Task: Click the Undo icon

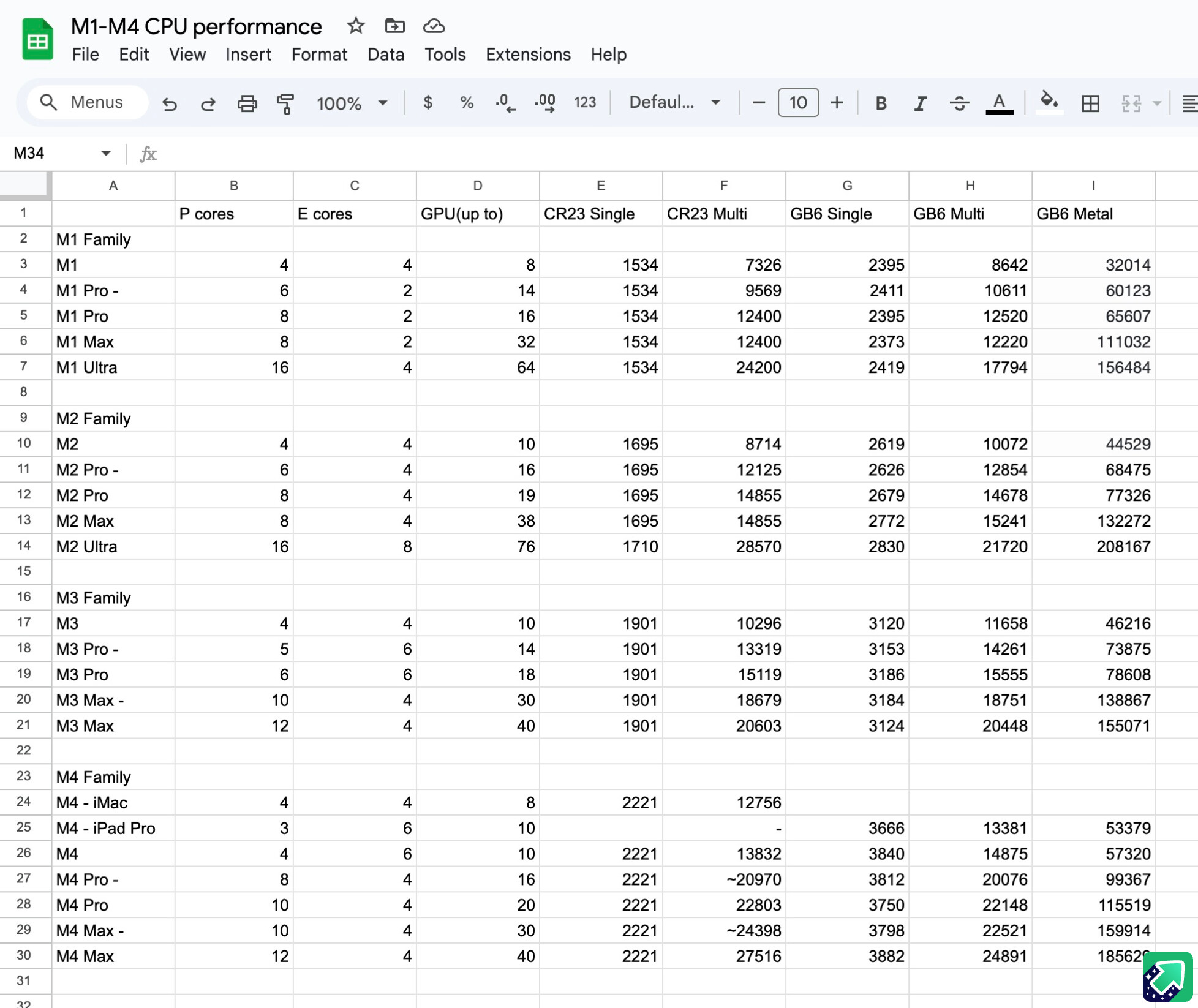Action: (170, 103)
